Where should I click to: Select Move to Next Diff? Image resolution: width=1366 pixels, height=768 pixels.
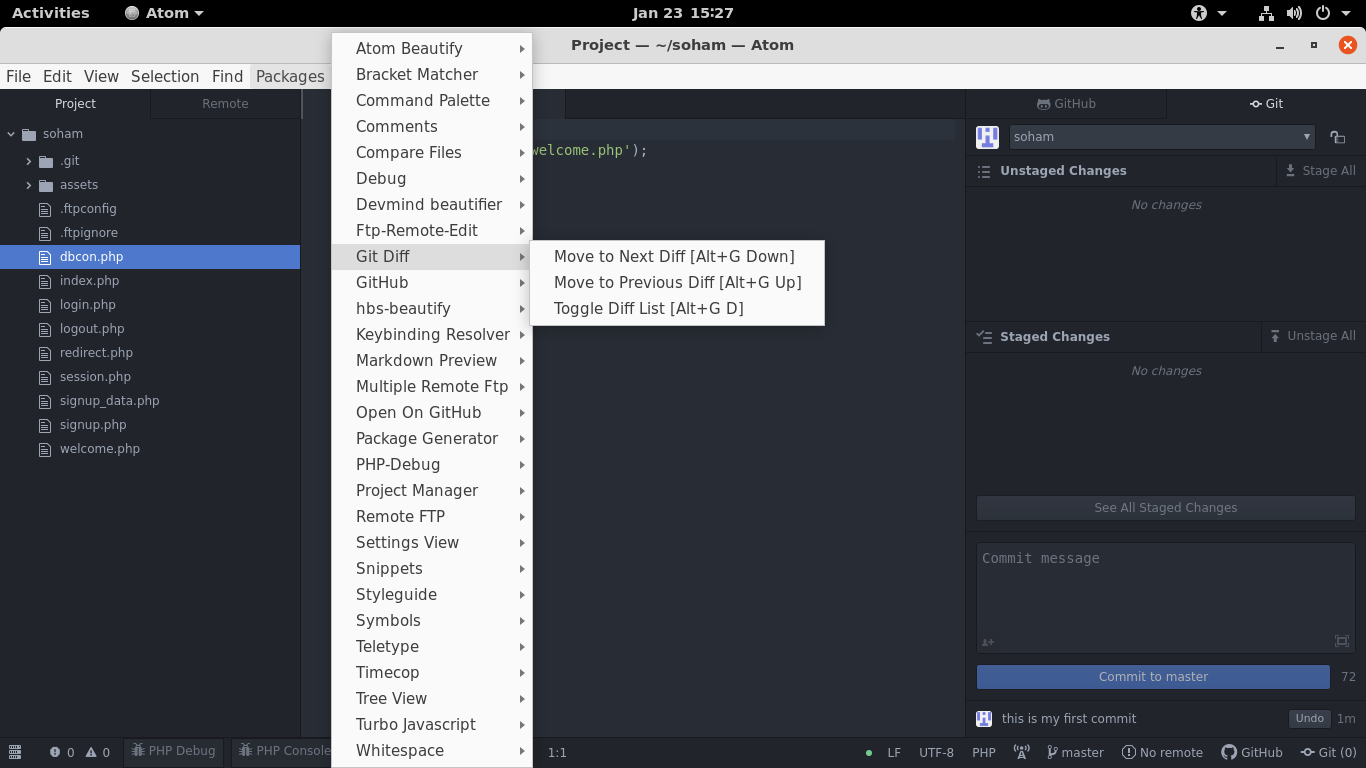pyautogui.click(x=677, y=256)
